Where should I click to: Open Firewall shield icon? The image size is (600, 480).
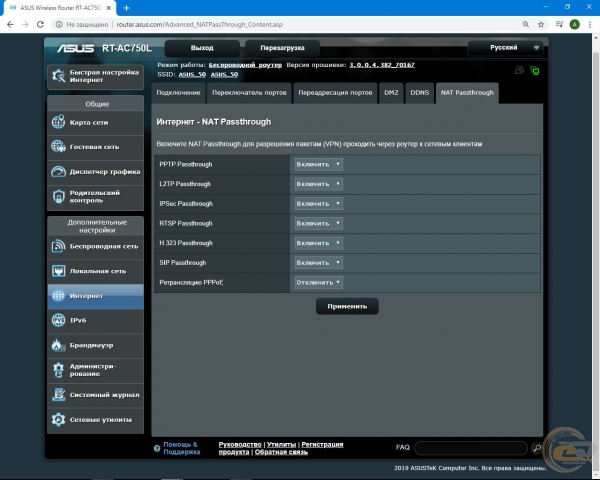click(59, 345)
